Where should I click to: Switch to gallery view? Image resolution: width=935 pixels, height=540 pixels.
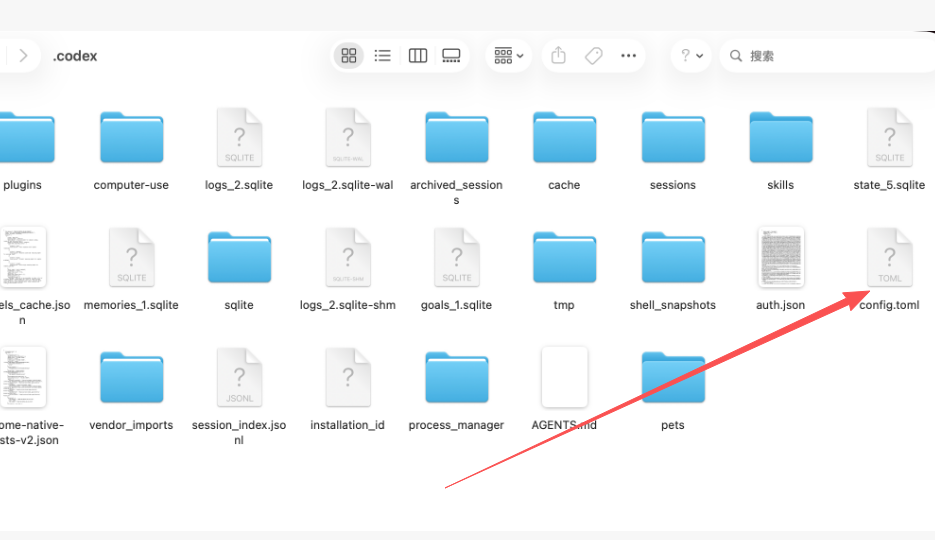pos(451,55)
